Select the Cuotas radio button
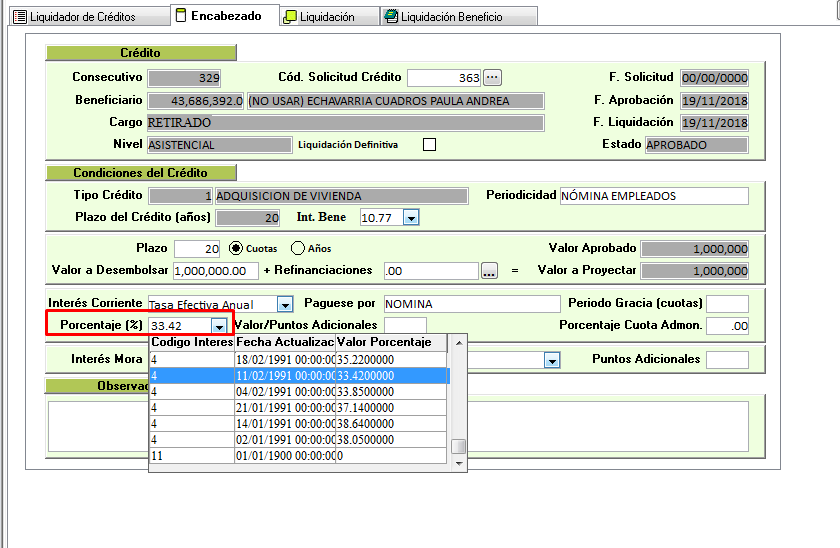This screenshot has width=840, height=548. [x=237, y=248]
